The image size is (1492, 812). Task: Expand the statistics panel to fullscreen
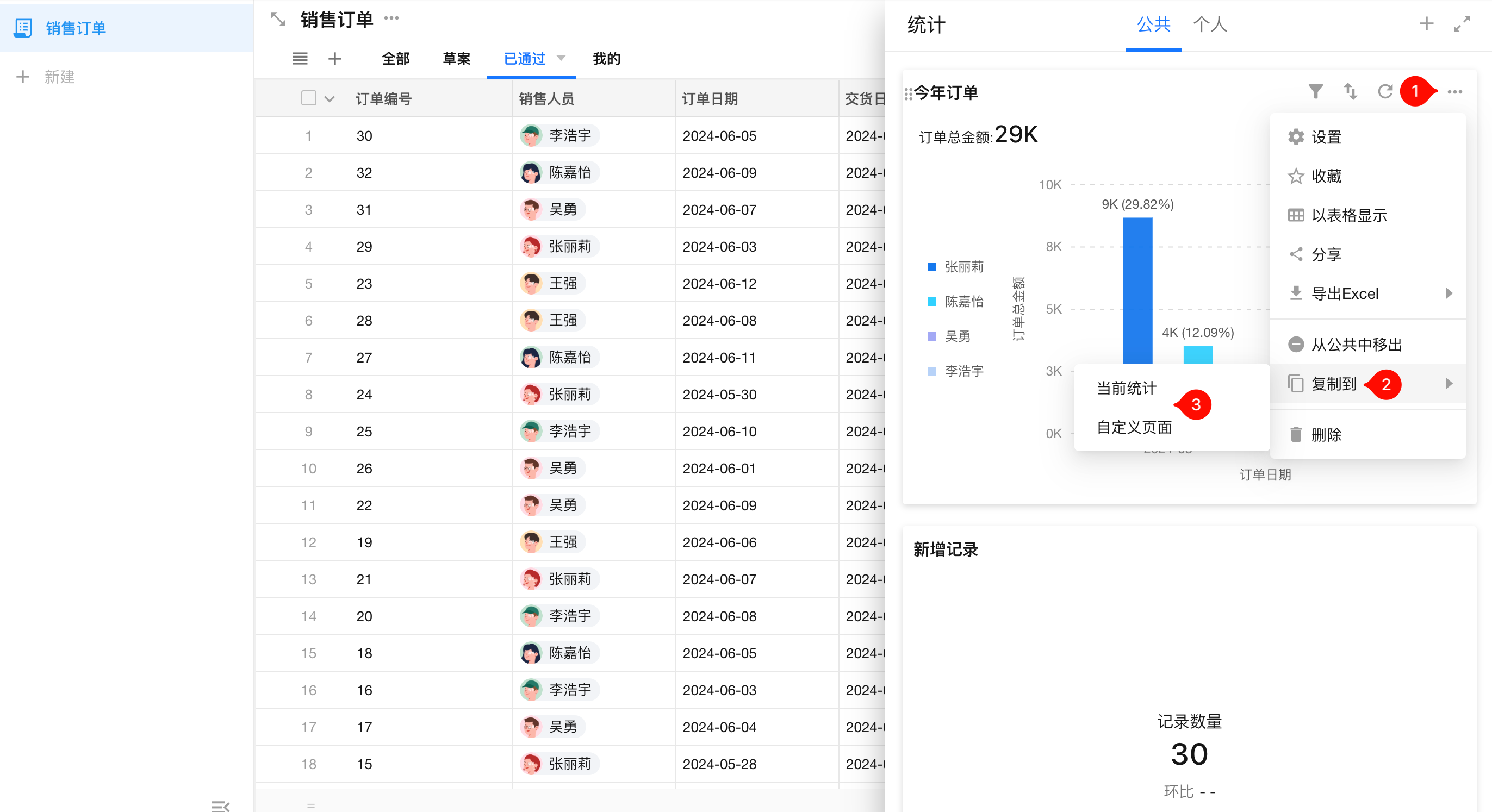pos(1462,24)
